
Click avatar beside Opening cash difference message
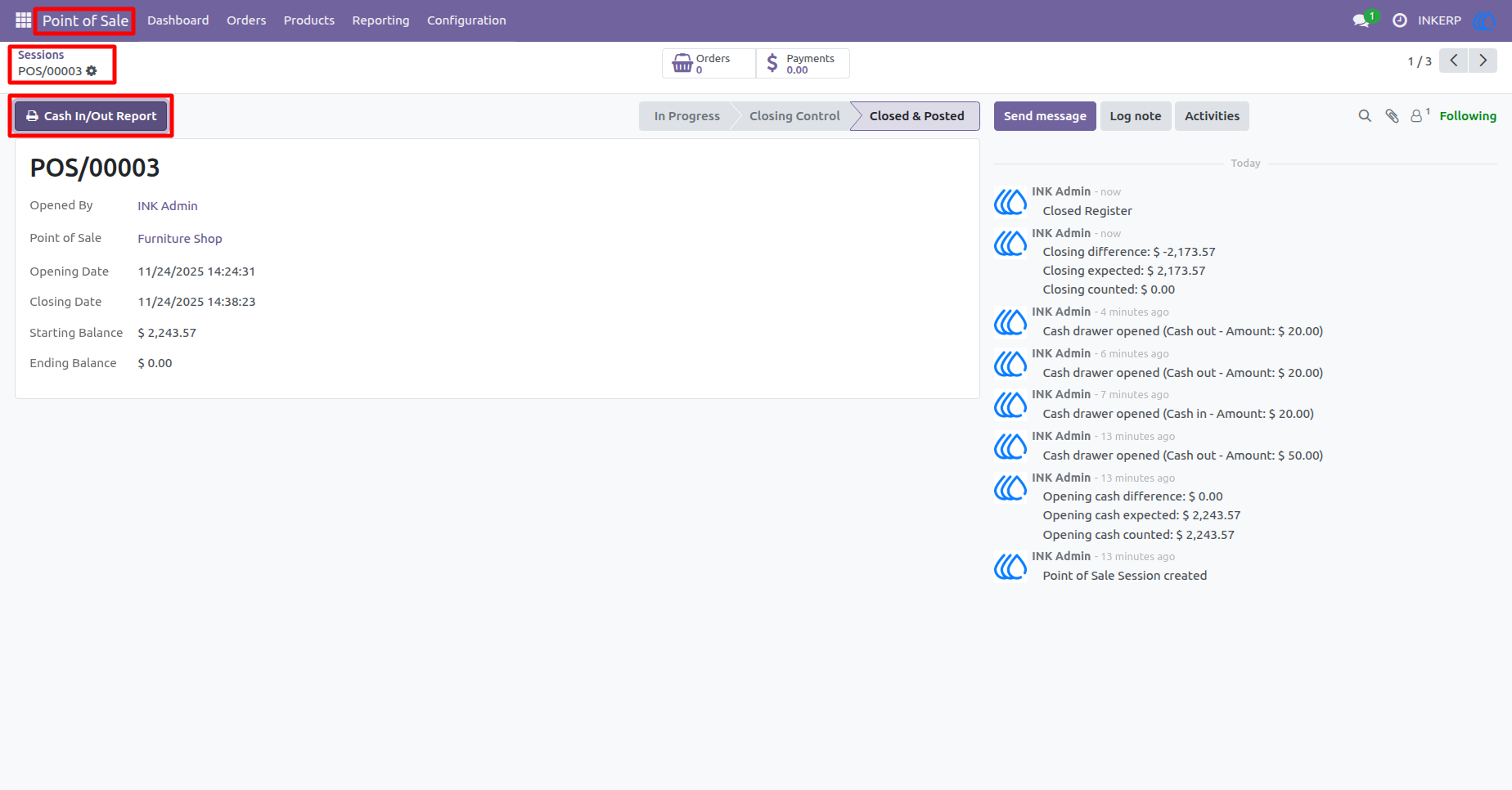[x=1010, y=487]
